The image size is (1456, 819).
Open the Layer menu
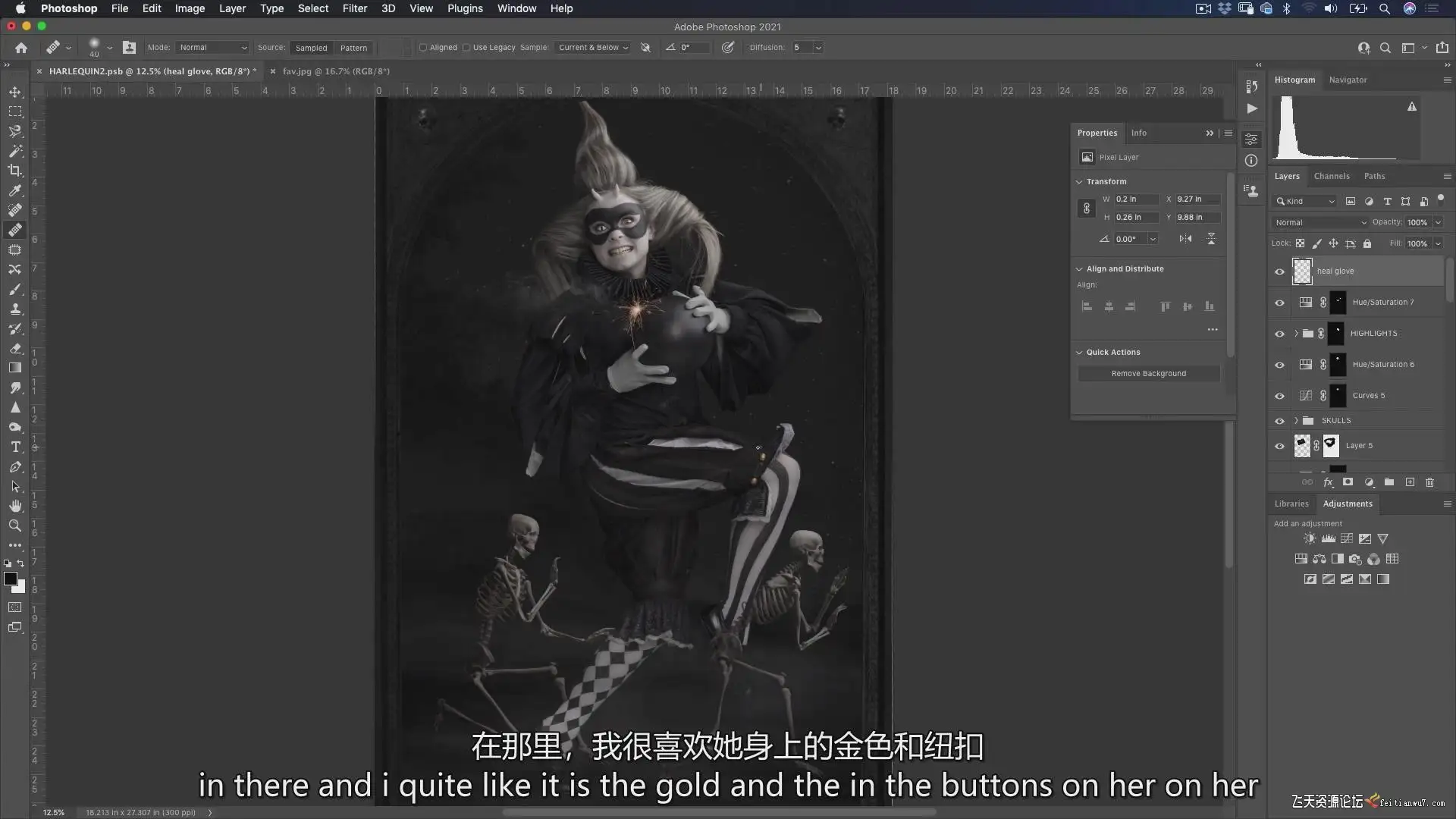(232, 8)
